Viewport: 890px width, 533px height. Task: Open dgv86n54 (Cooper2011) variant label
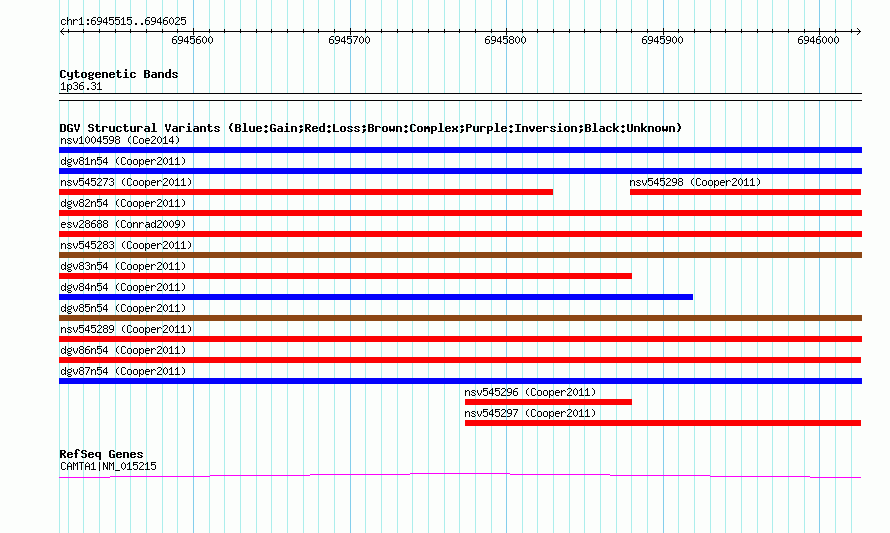(x=123, y=350)
